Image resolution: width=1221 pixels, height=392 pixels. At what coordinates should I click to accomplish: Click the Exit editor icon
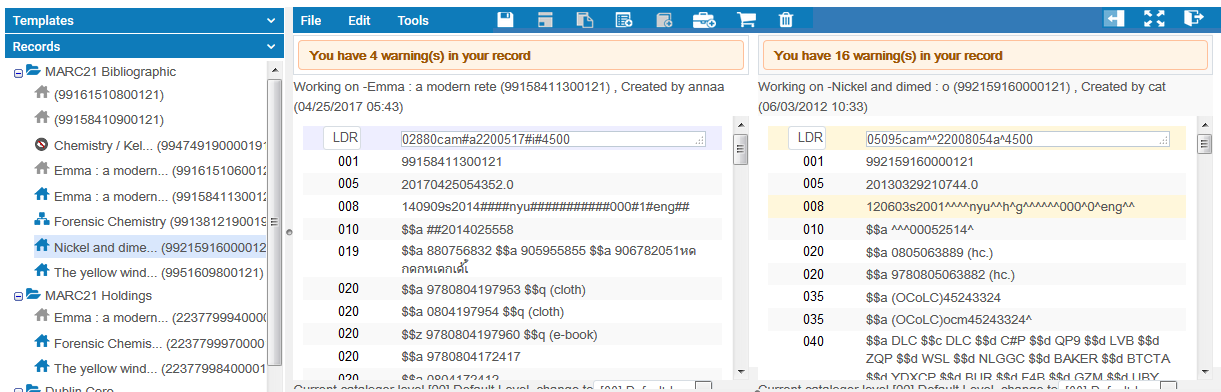point(1193,18)
